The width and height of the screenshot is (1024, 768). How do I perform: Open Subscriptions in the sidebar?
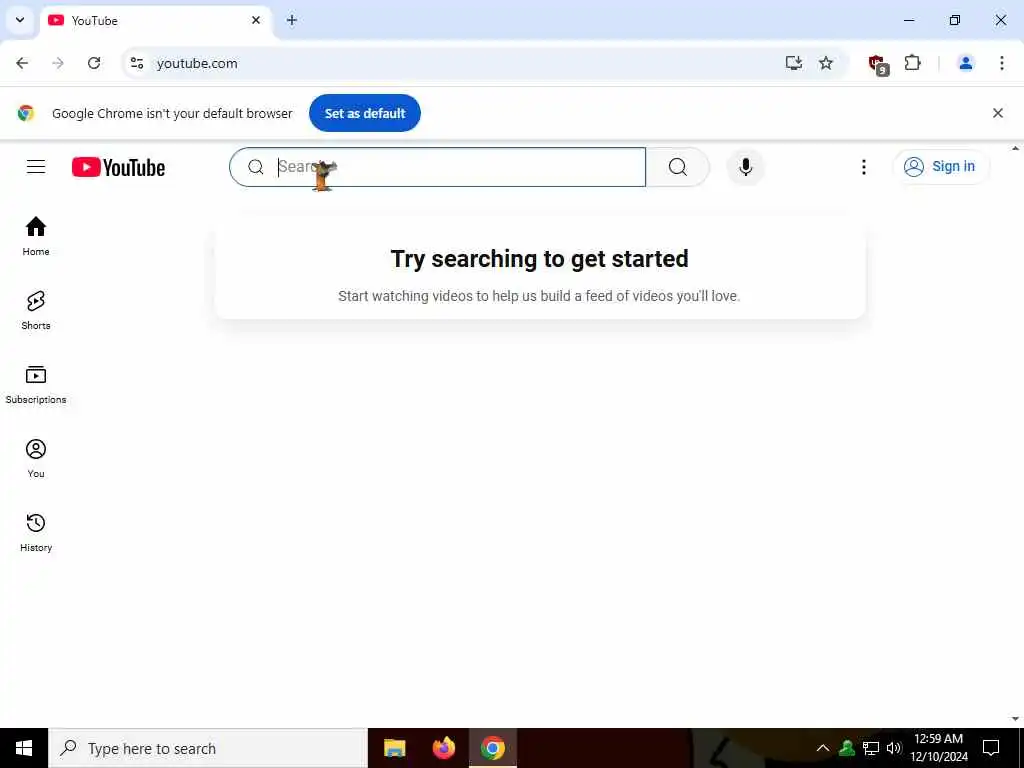click(36, 384)
